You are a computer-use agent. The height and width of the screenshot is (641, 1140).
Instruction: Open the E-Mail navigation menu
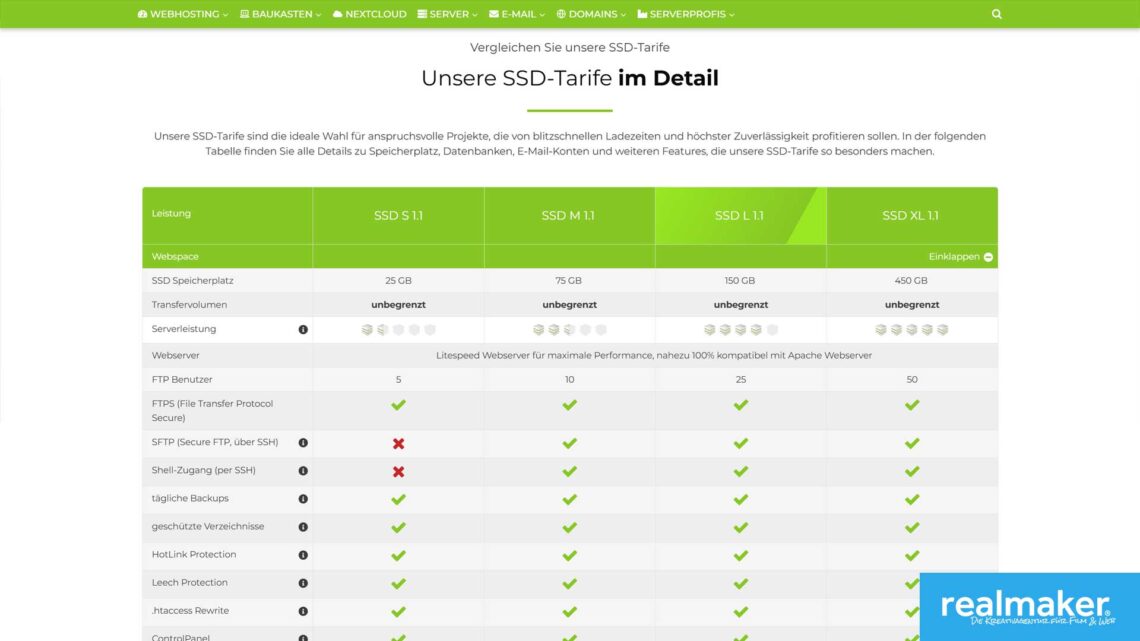pos(517,14)
